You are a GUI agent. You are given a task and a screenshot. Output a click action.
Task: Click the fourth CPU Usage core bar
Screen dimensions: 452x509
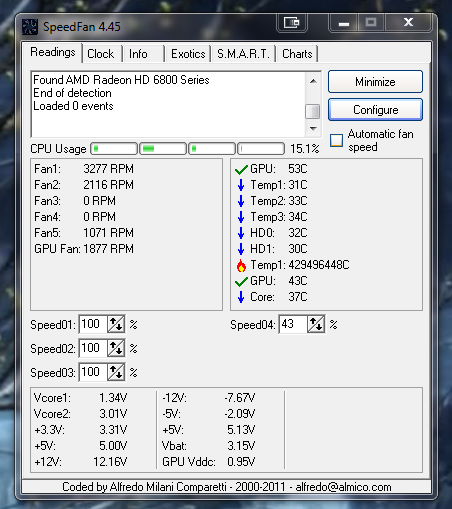point(261,149)
